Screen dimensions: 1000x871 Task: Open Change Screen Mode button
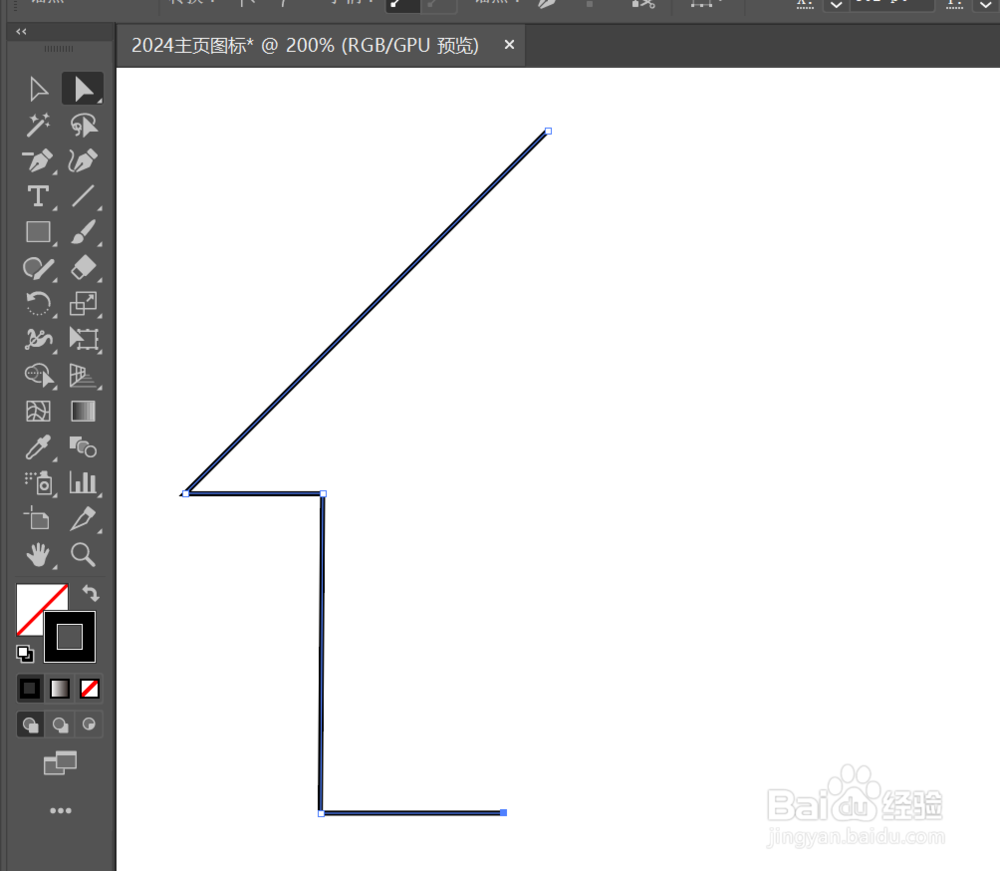(60, 763)
